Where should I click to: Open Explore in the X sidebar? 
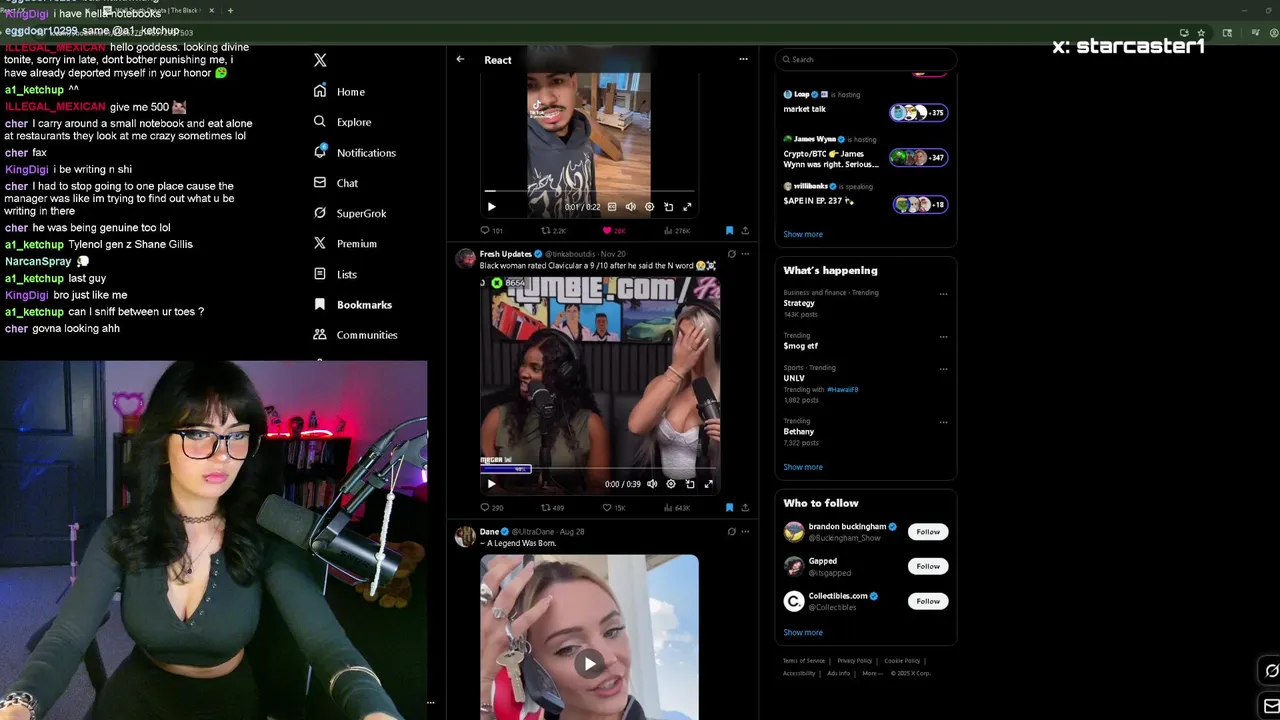click(342, 122)
